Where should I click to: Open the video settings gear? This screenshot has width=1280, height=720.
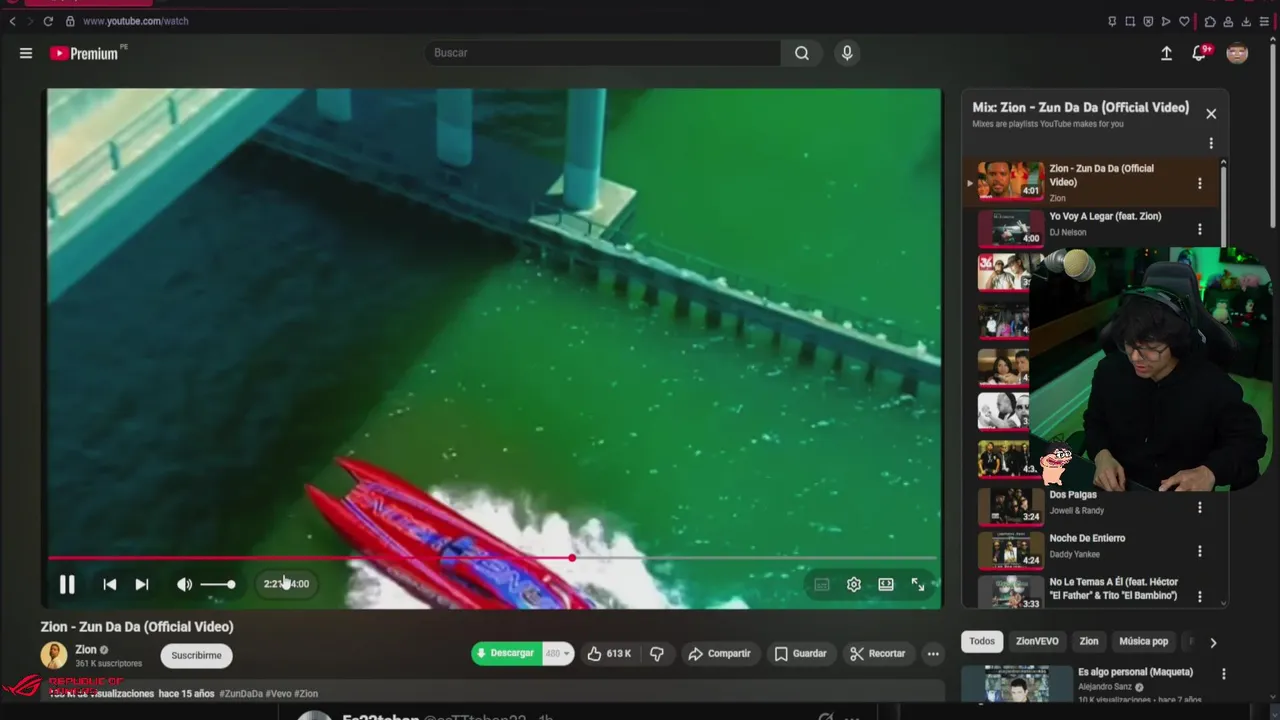tap(854, 585)
